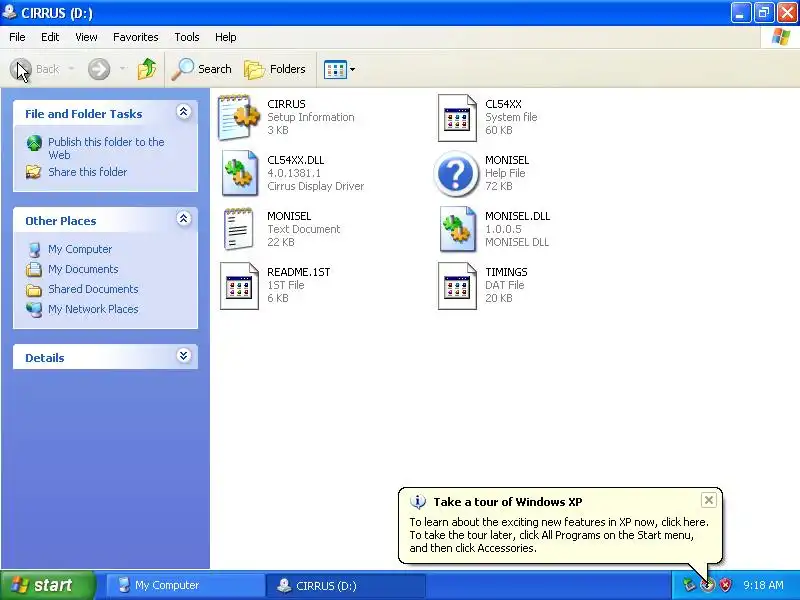The image size is (800, 600).
Task: Select the TIMINGS DAT File icon
Action: pos(457,286)
